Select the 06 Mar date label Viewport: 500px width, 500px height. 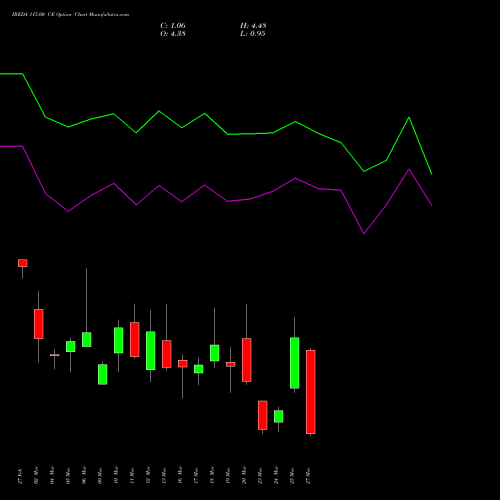(84, 476)
